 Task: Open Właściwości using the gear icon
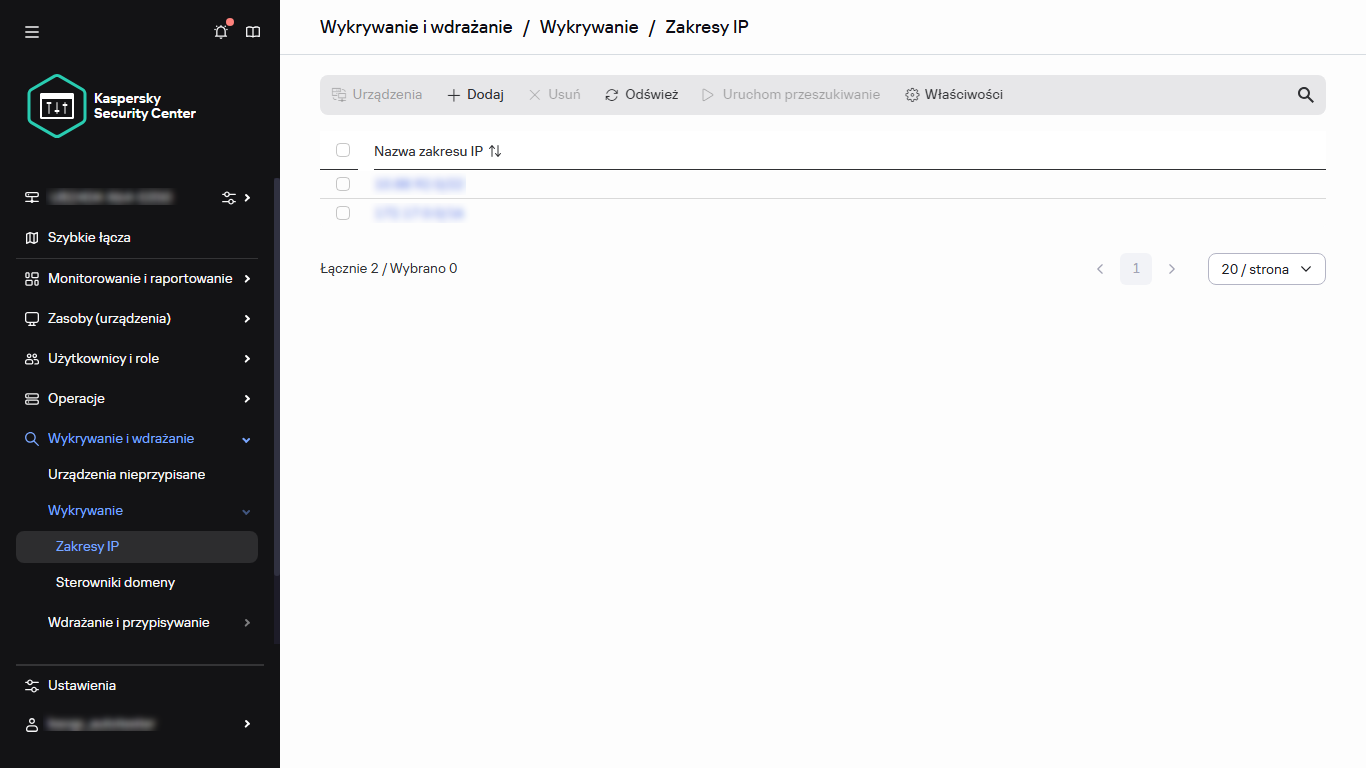[912, 94]
